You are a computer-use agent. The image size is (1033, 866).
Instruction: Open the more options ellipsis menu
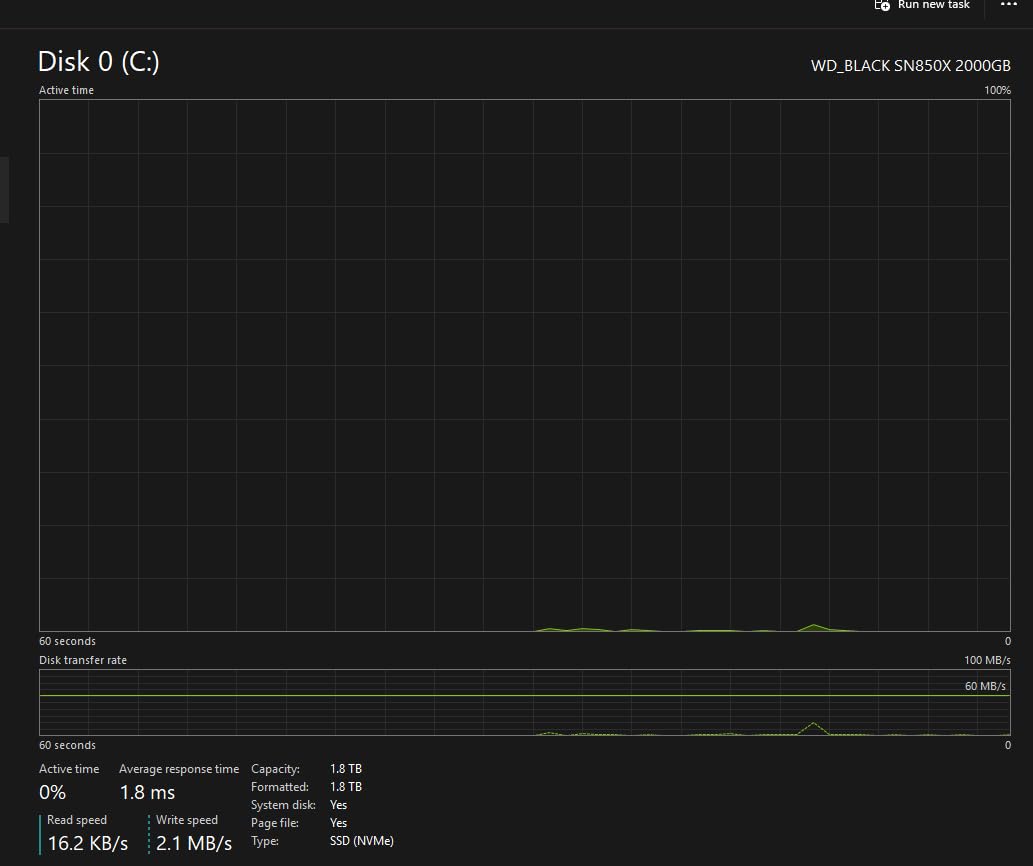tap(1008, 6)
